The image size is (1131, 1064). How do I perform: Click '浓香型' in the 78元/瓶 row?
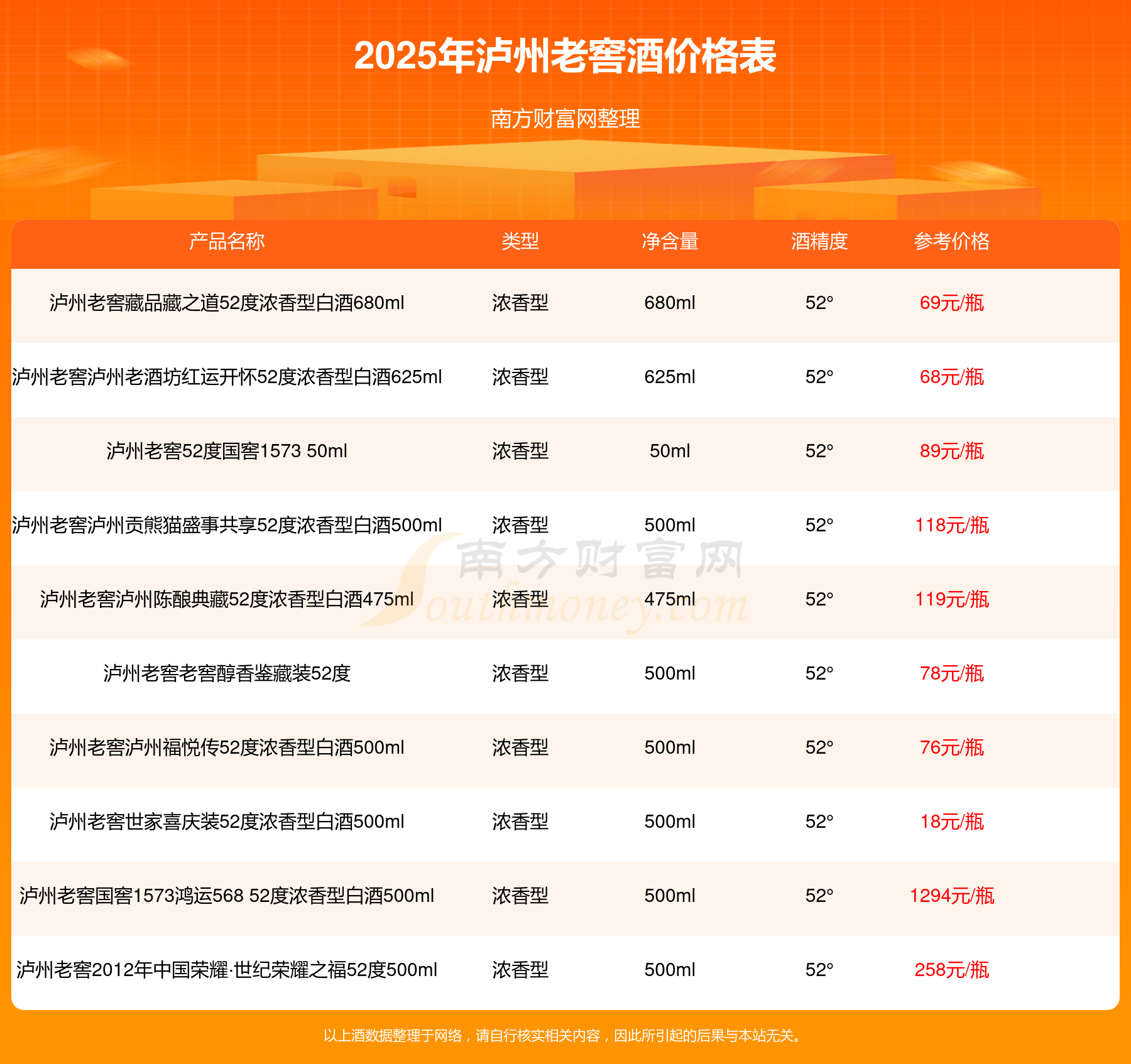520,673
